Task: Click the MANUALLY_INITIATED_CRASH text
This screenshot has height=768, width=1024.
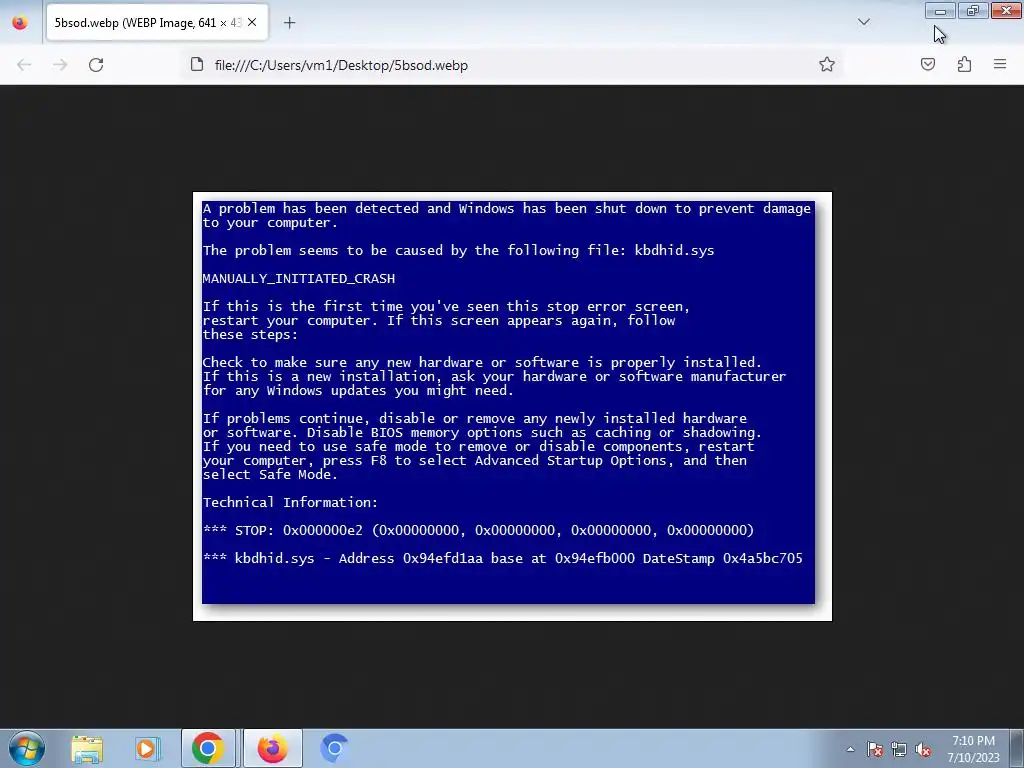Action: 298,279
